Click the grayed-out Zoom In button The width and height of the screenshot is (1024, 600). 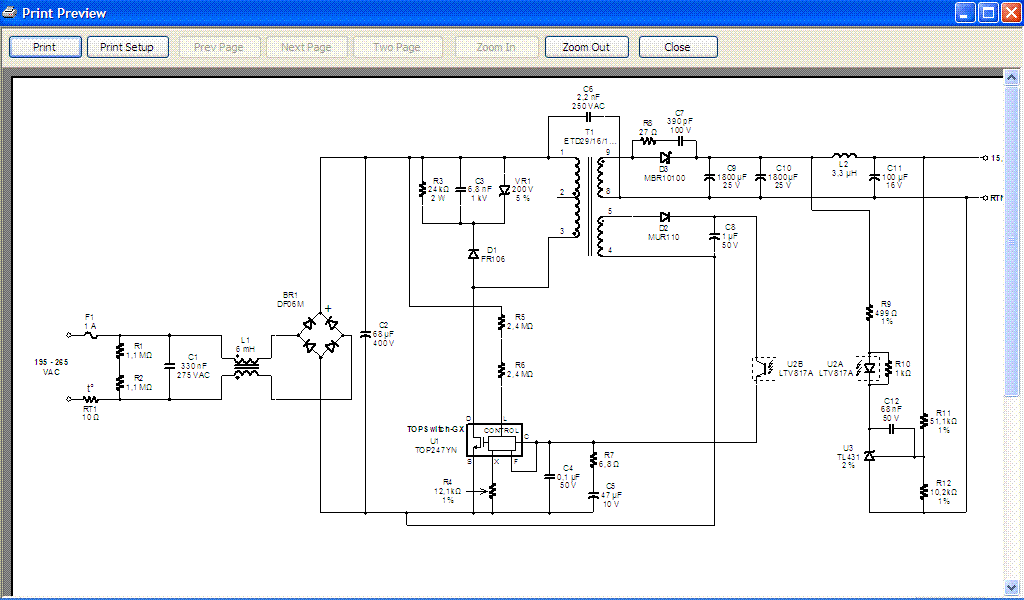point(496,47)
